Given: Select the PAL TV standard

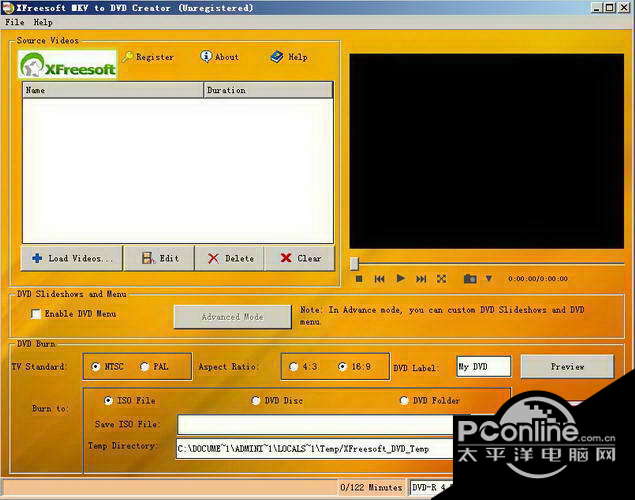Looking at the screenshot, I should click(x=144, y=367).
